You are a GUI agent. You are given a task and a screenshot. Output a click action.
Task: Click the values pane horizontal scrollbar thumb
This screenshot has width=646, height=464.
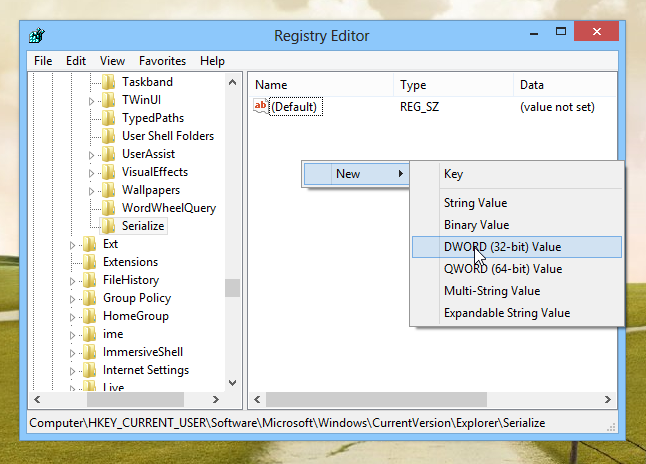coord(376,399)
